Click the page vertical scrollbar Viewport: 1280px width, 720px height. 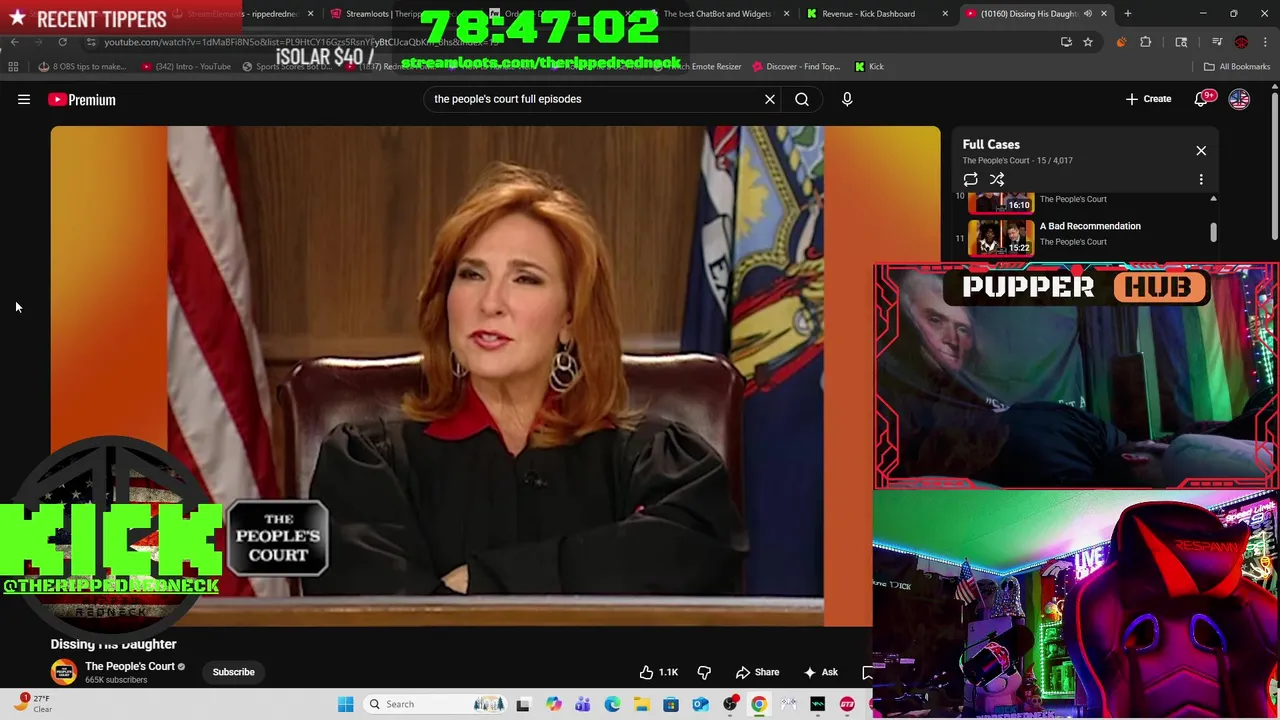point(1275,165)
